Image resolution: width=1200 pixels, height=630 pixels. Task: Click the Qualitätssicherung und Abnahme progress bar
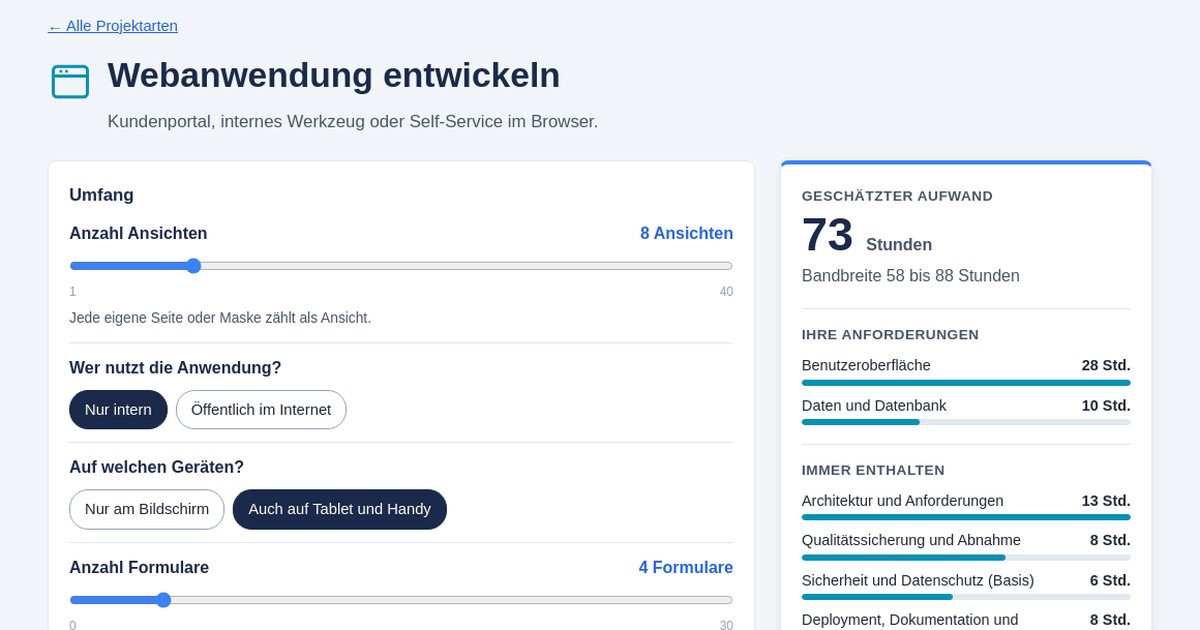(x=966, y=557)
